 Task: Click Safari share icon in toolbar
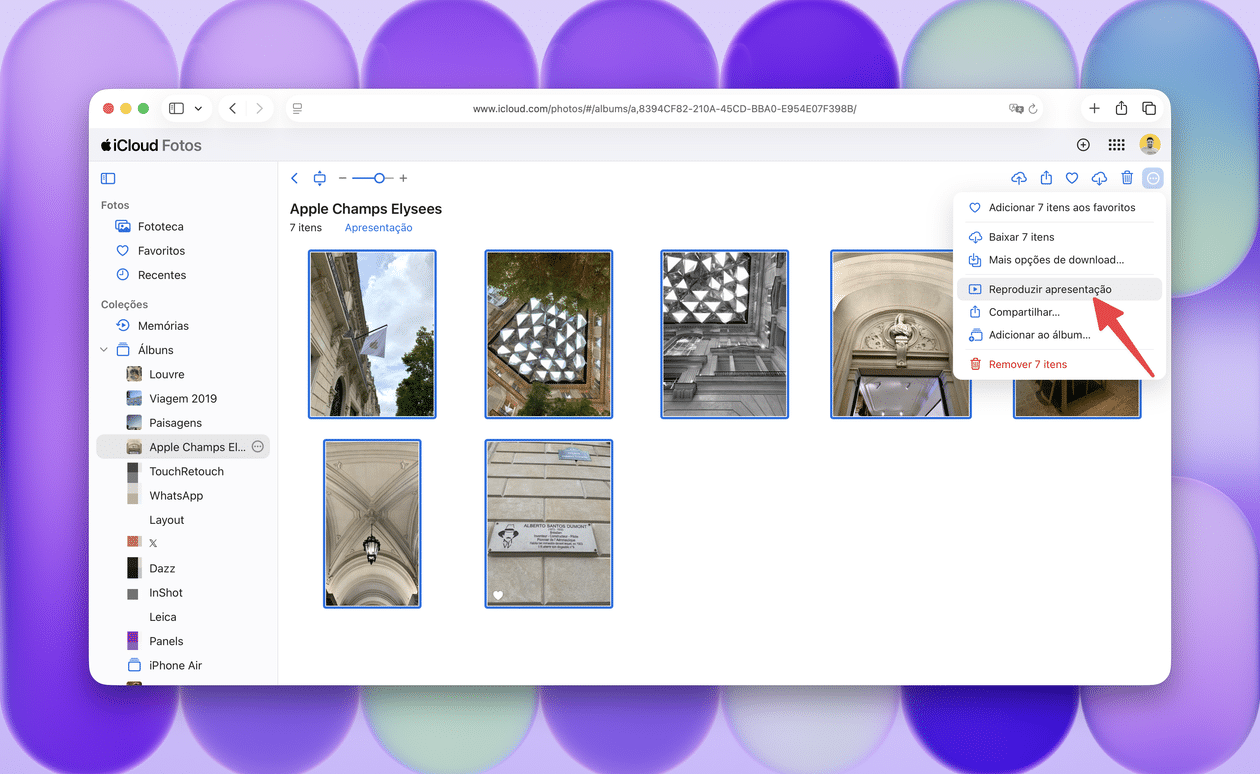[x=1121, y=108]
